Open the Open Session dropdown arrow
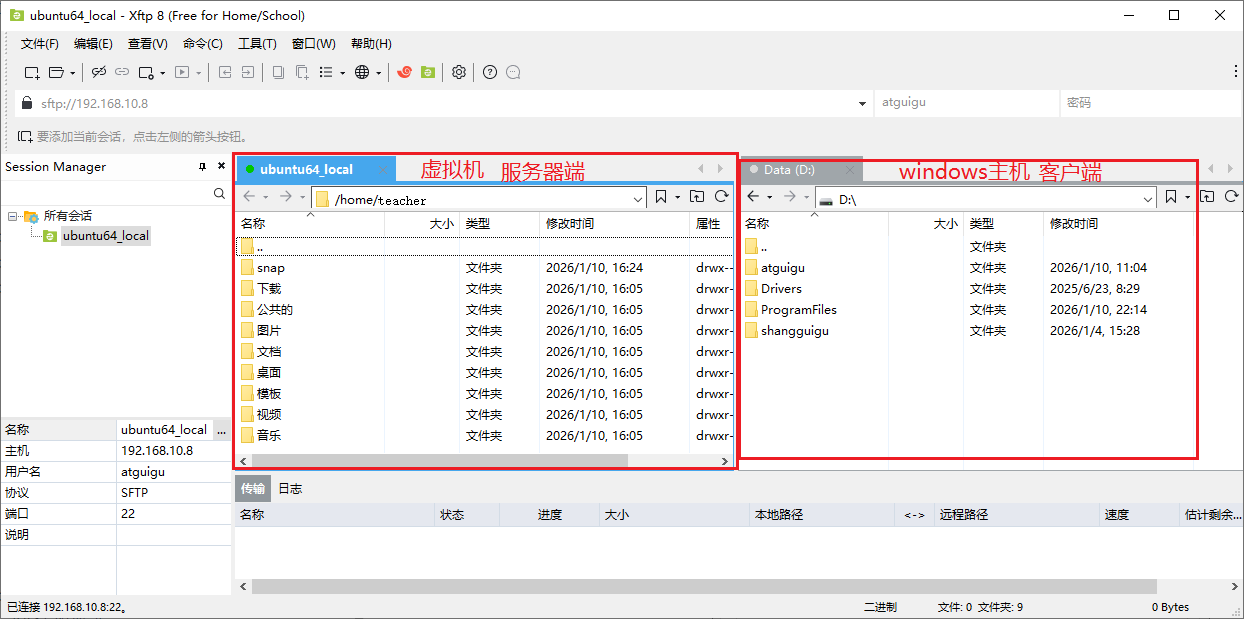The height and width of the screenshot is (619, 1244). 73,73
